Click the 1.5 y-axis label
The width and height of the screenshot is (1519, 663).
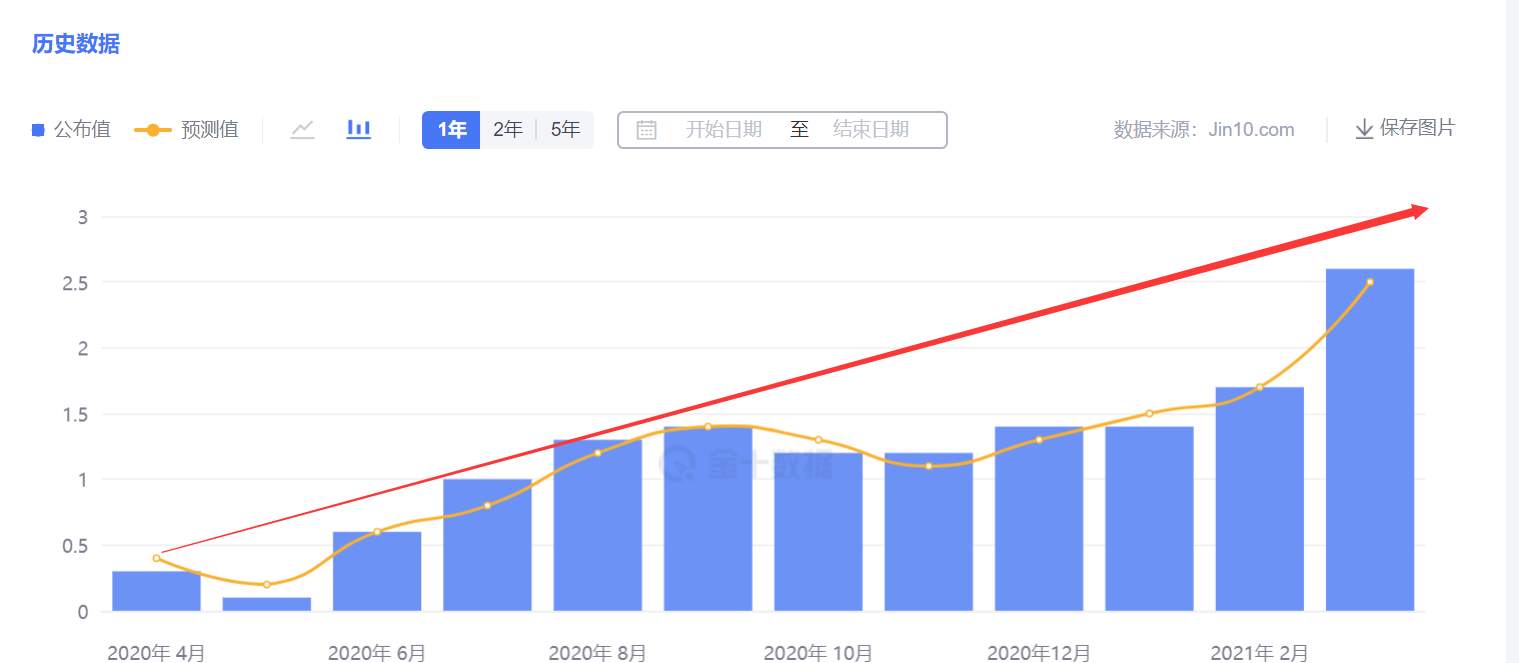click(76, 414)
